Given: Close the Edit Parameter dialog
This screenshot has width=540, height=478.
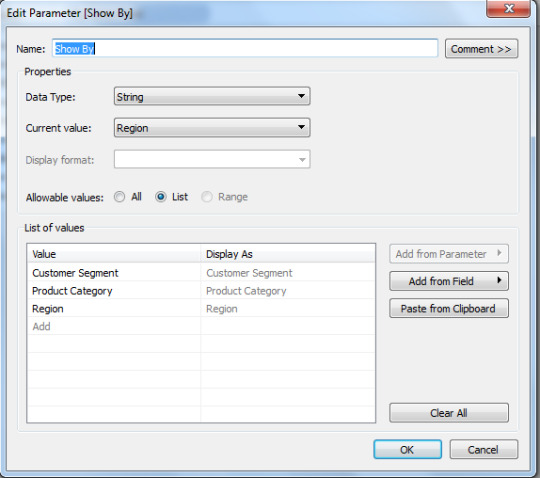Looking at the screenshot, I should tap(508, 8).
